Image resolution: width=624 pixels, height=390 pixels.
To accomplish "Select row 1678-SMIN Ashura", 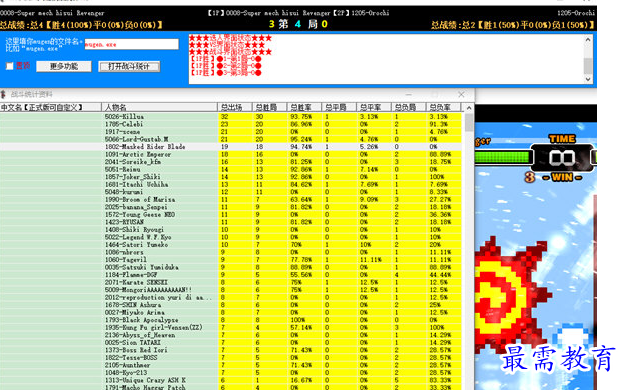I will (x=231, y=305).
